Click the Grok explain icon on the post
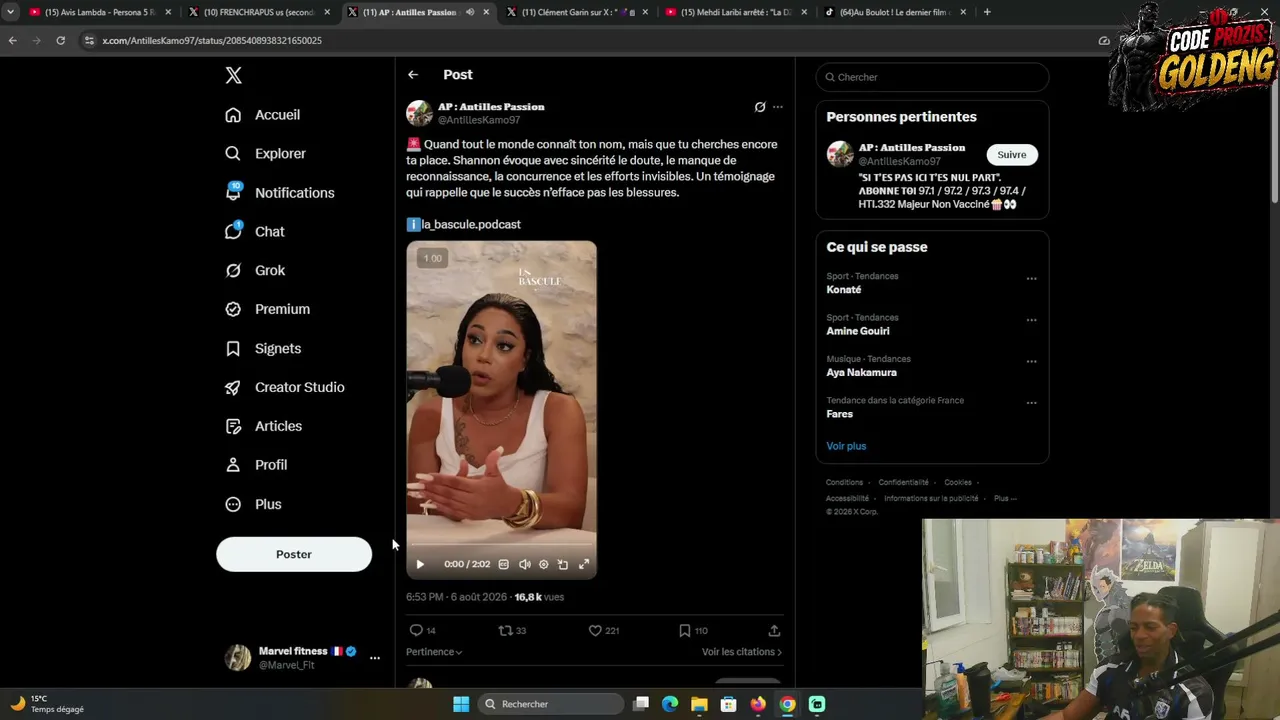 [760, 107]
